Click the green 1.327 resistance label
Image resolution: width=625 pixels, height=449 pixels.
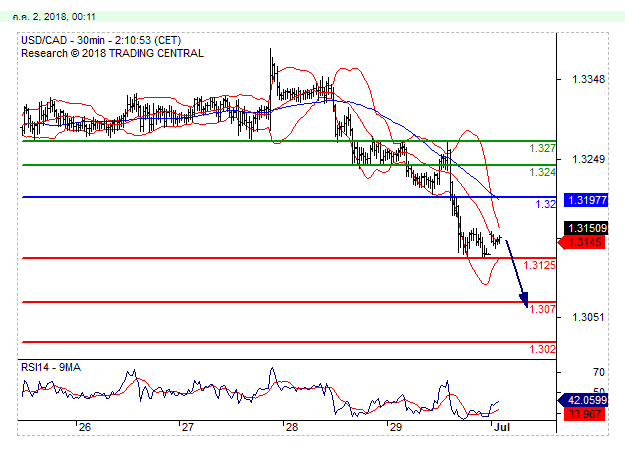(542, 148)
